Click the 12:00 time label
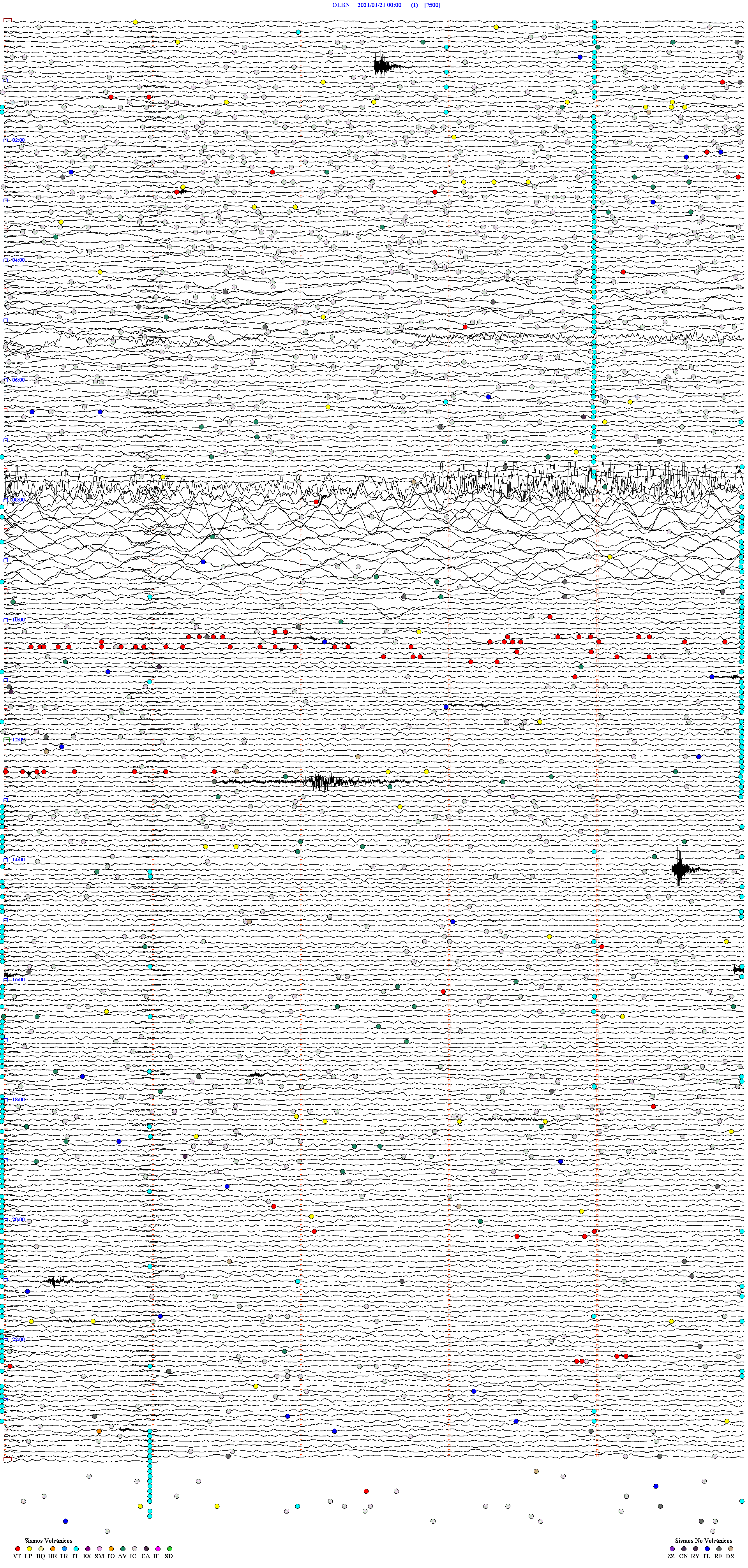Viewport: 748px width, 1568px height. [x=18, y=739]
